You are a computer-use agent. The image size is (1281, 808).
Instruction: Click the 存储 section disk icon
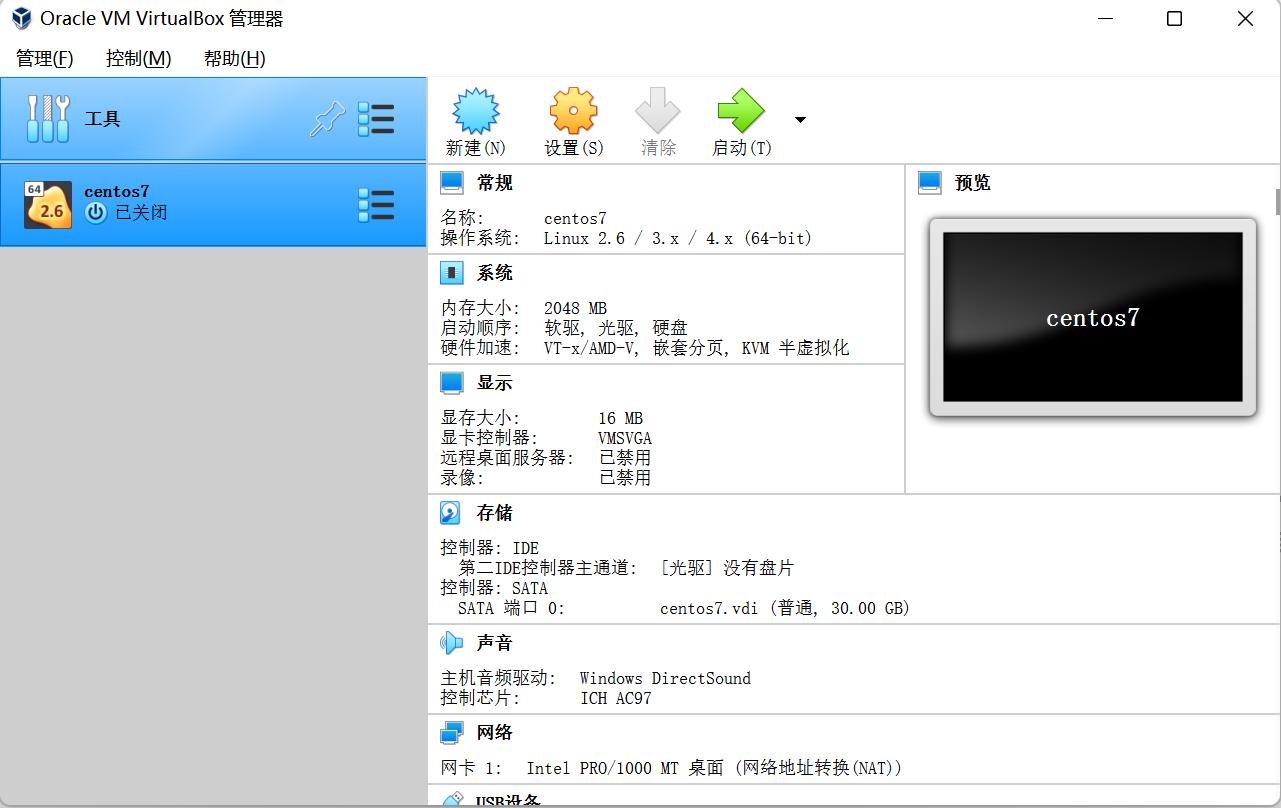pos(451,513)
